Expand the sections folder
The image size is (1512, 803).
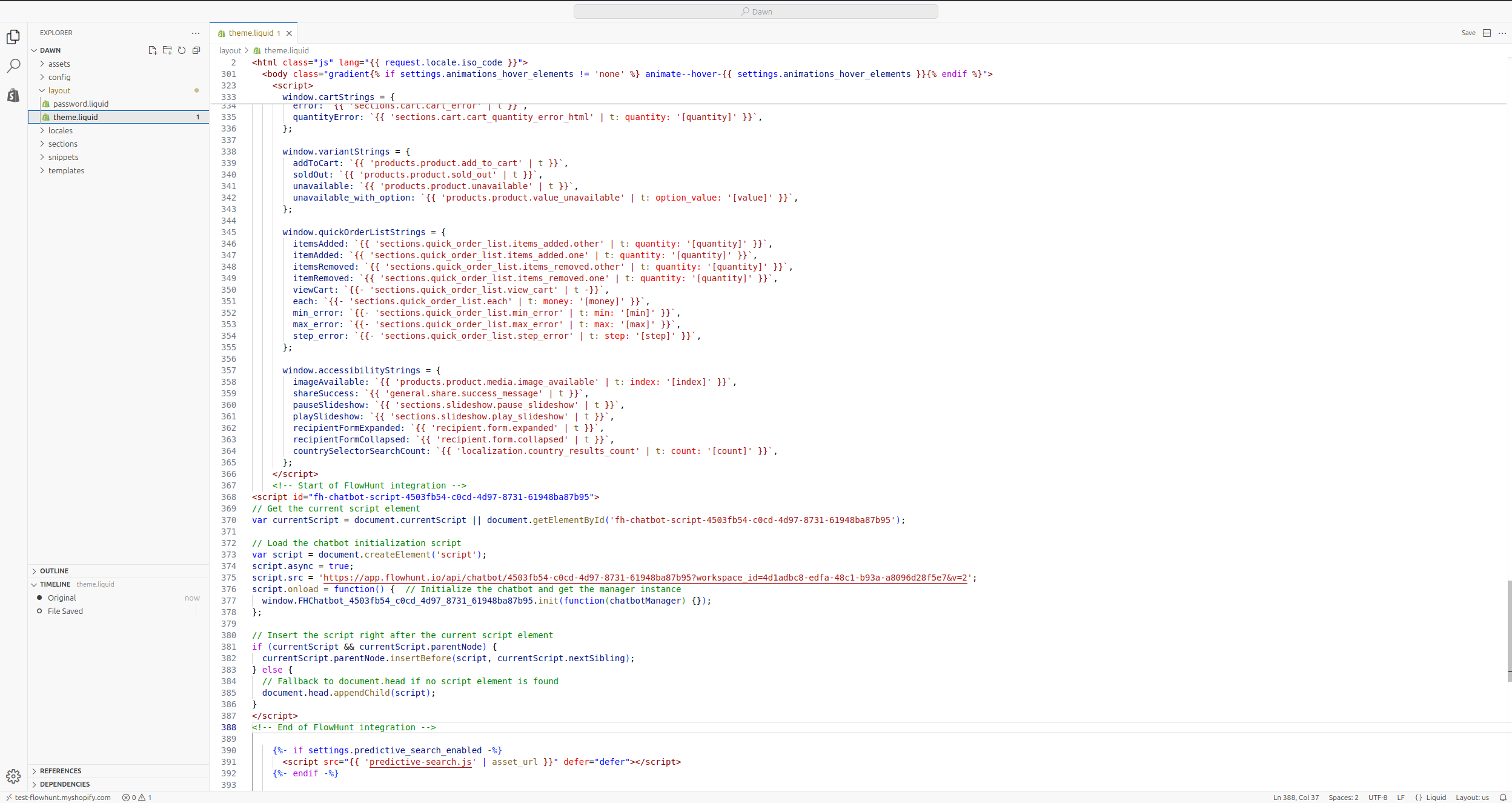pos(63,144)
